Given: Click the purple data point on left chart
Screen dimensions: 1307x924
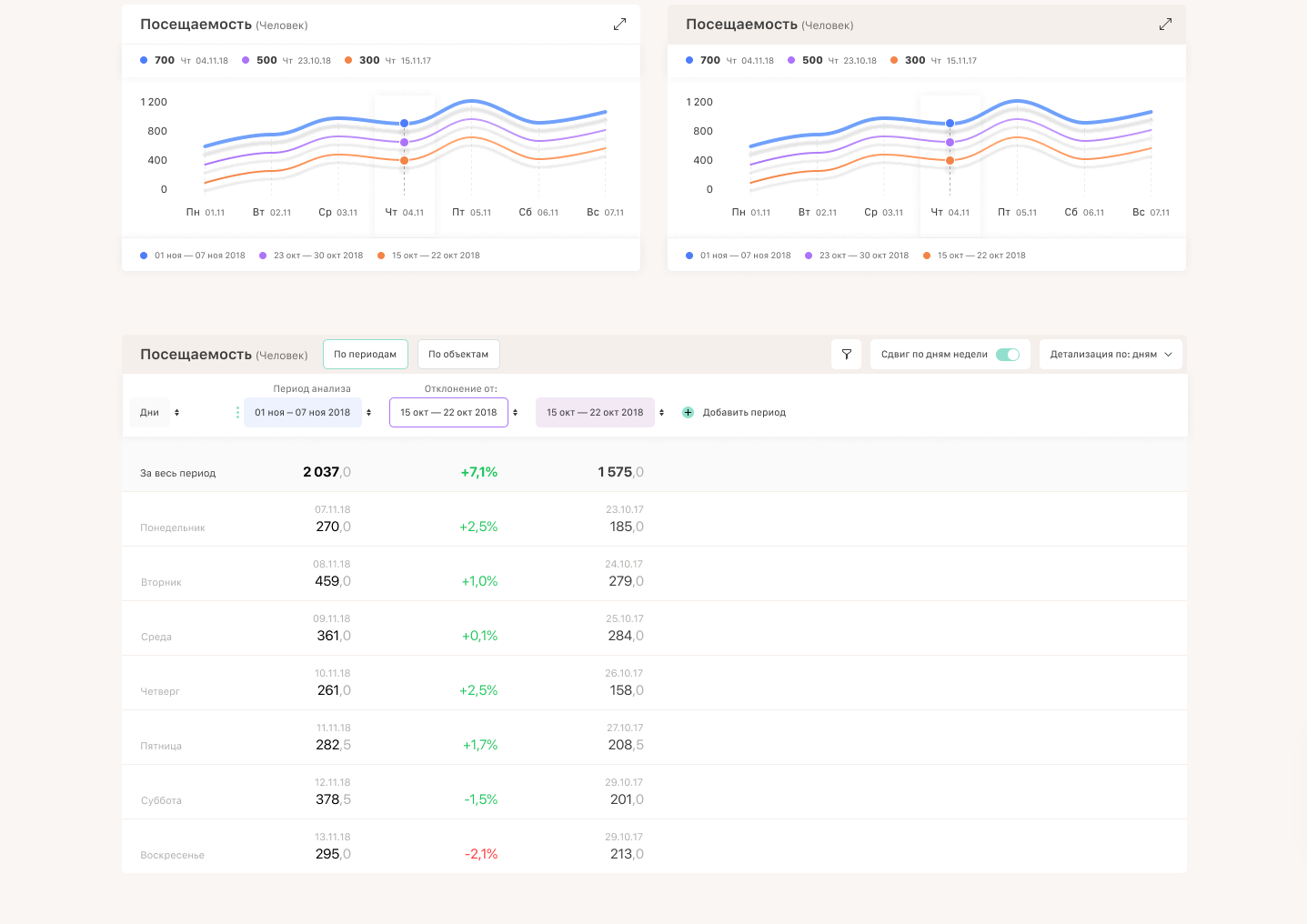Looking at the screenshot, I should point(404,142).
